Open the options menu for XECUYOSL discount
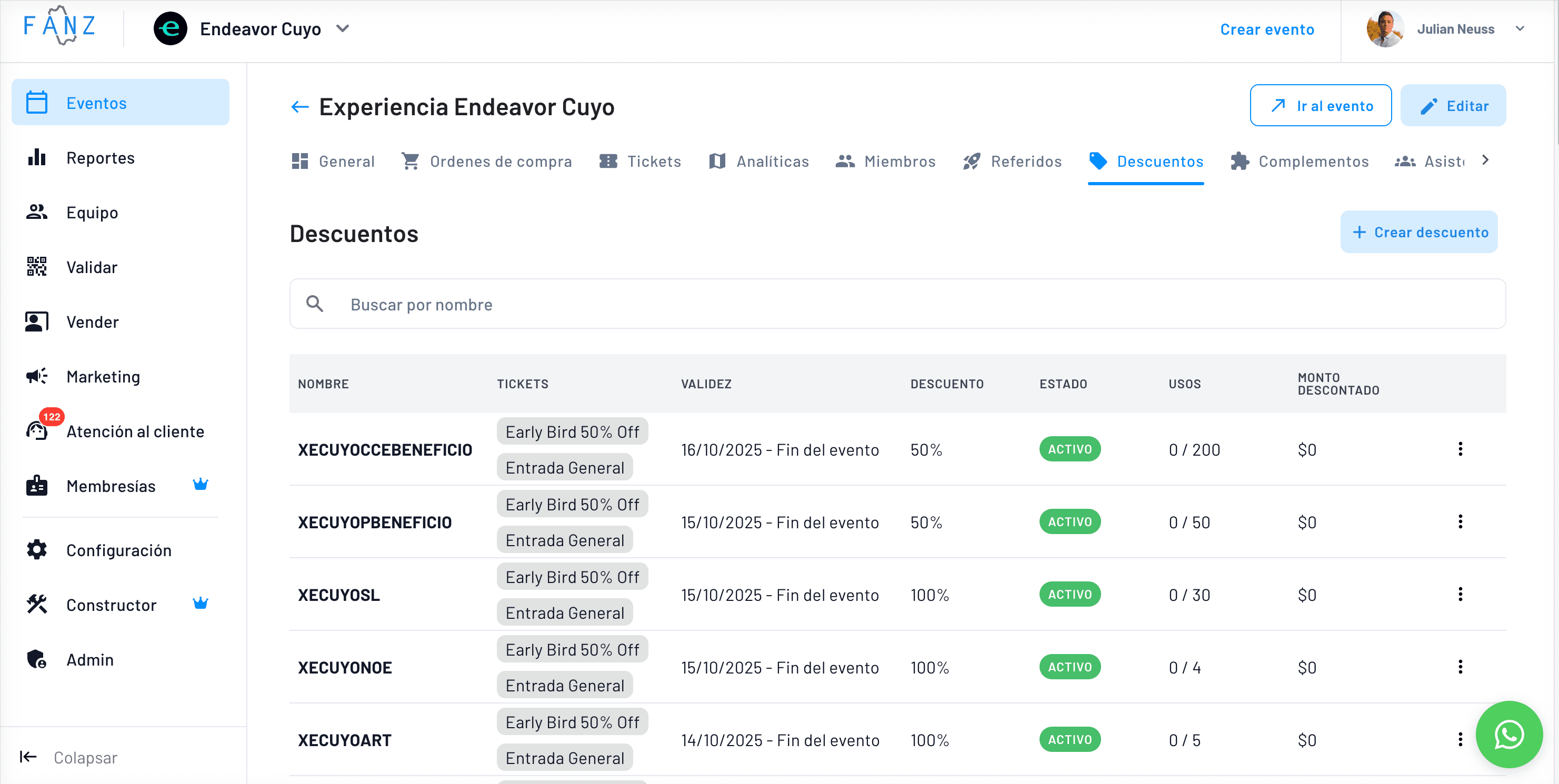 pyautogui.click(x=1461, y=594)
